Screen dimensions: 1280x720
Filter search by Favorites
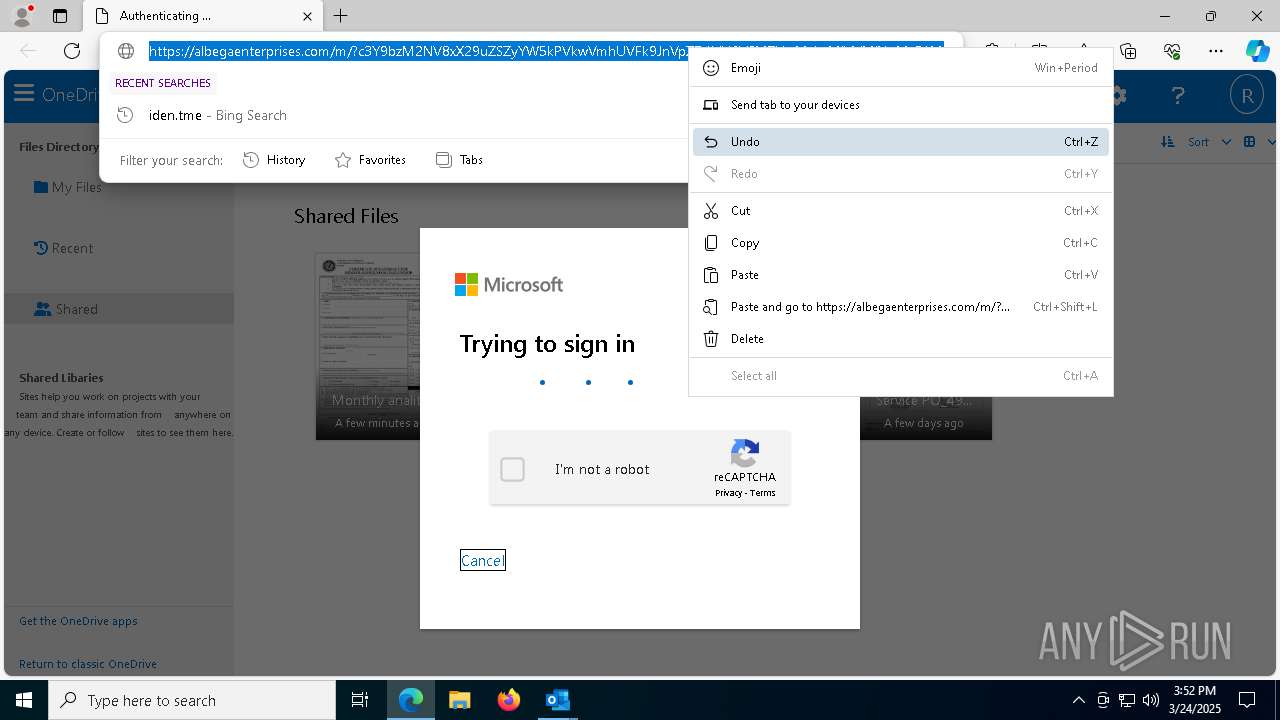point(370,160)
